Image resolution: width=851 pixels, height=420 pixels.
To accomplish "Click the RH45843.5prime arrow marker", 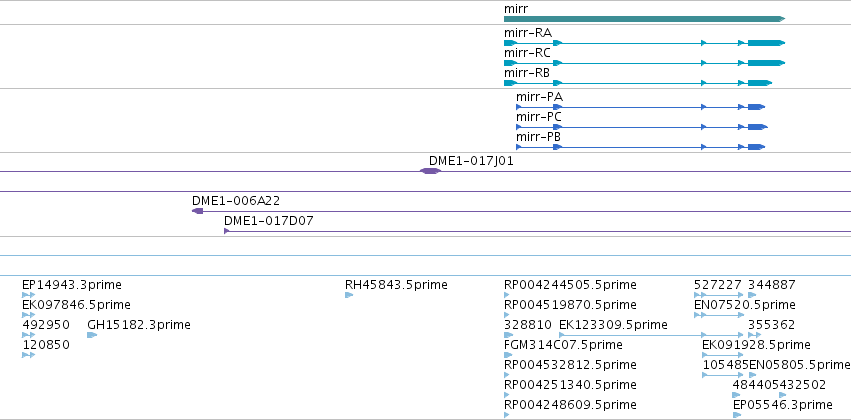I will 349,295.
